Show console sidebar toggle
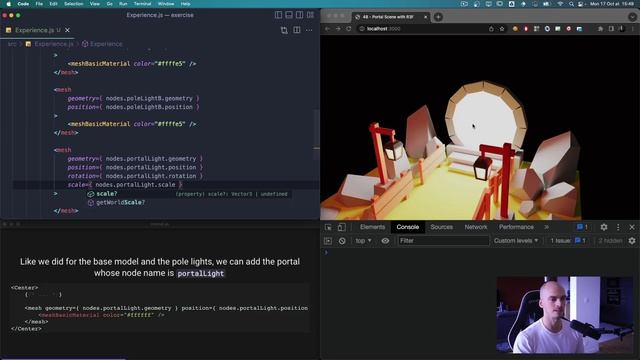The image size is (640, 360). click(x=328, y=241)
